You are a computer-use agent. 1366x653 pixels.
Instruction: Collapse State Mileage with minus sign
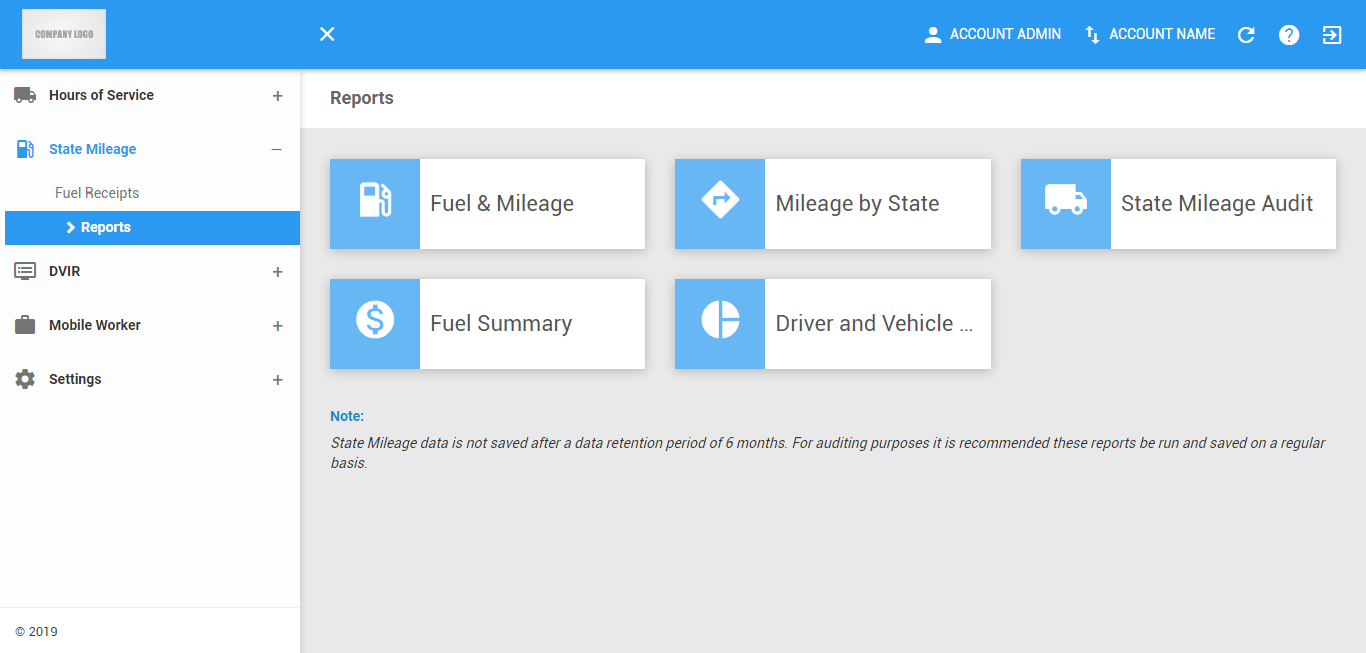point(277,150)
